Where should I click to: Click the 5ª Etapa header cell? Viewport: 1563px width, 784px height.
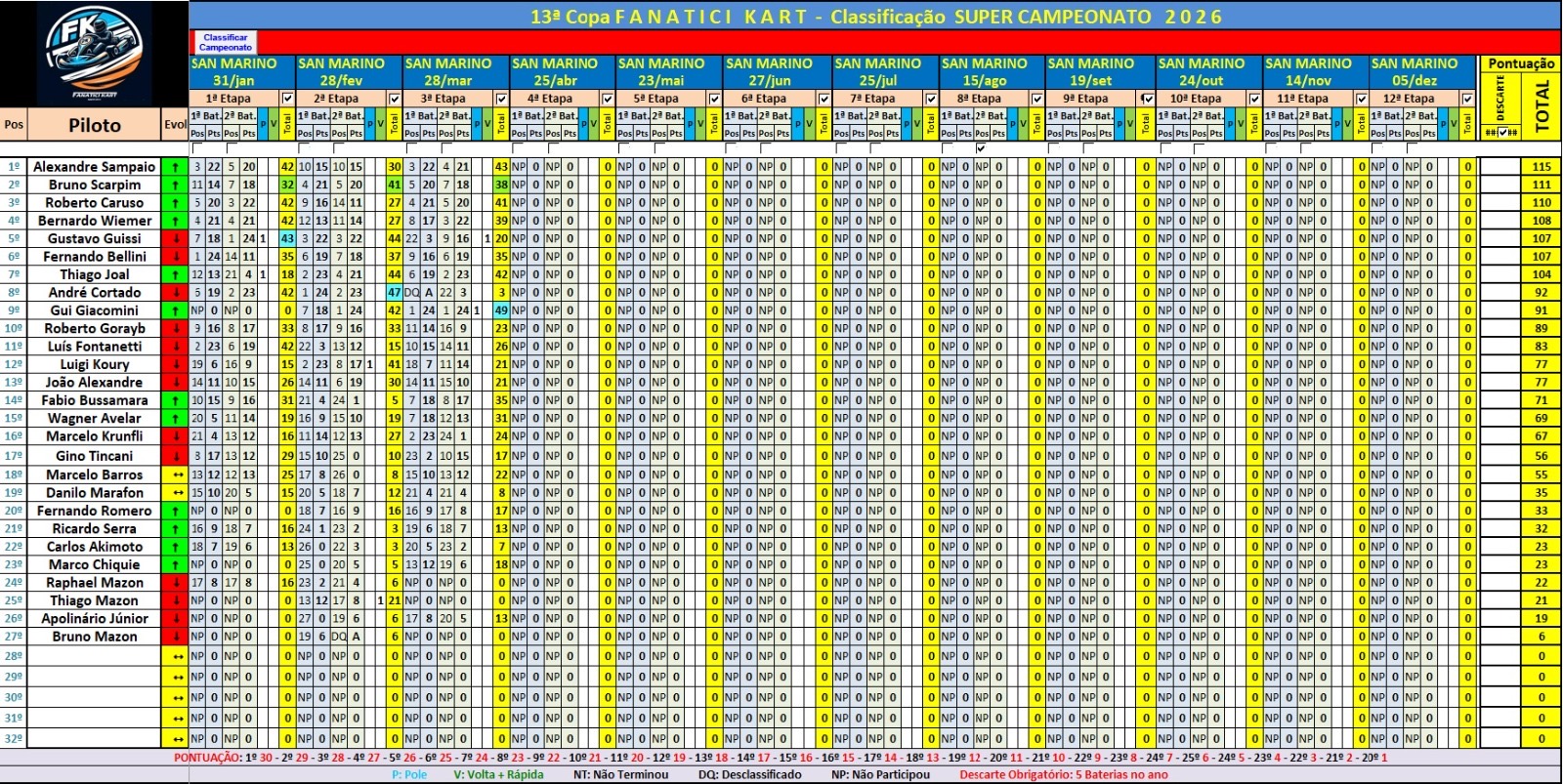tap(662, 99)
